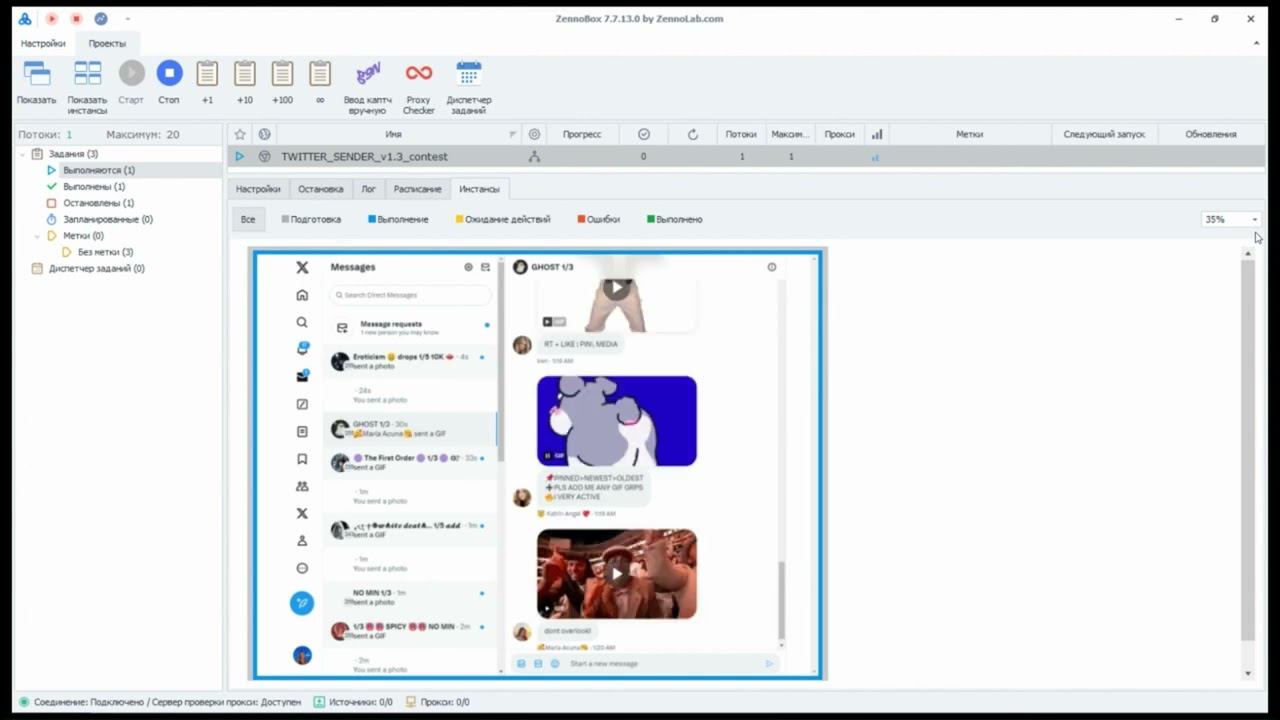Viewport: 1280px width, 720px height.
Task: Click the play icon of TWITTER_SENDER row
Action: (x=239, y=157)
